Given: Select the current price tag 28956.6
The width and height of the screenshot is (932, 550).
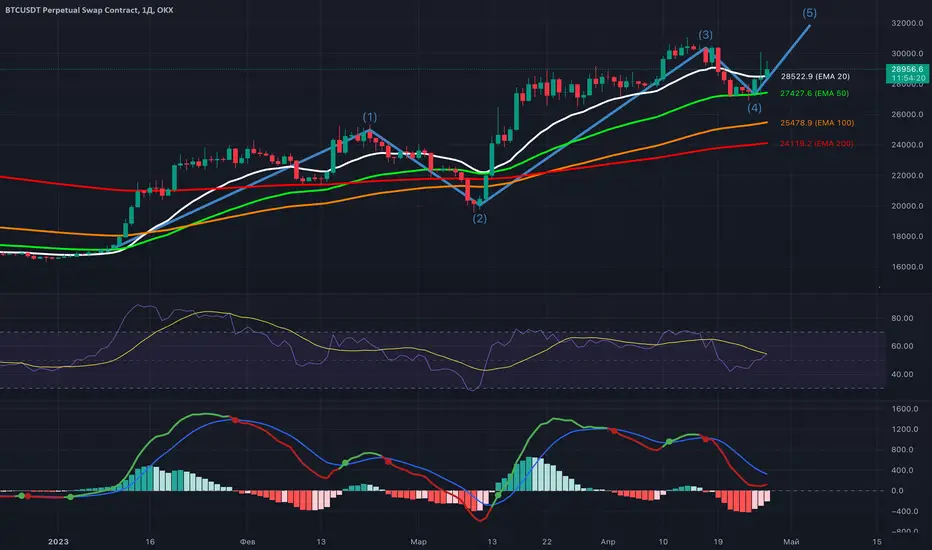Looking at the screenshot, I should (907, 70).
